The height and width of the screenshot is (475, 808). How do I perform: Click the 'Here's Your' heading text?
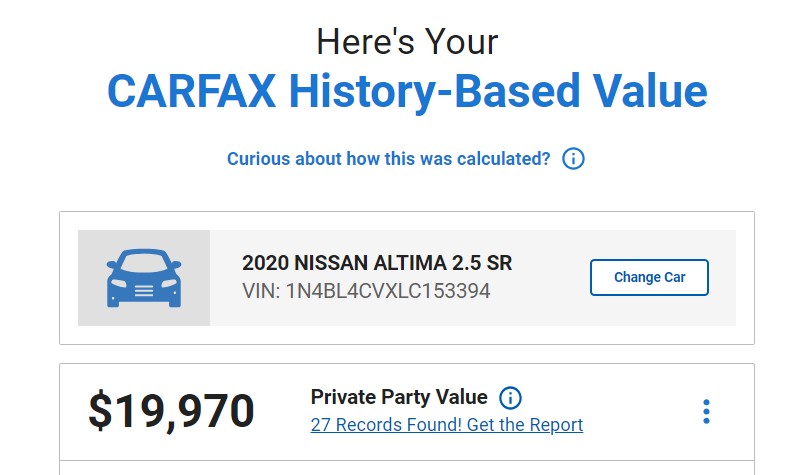[407, 41]
